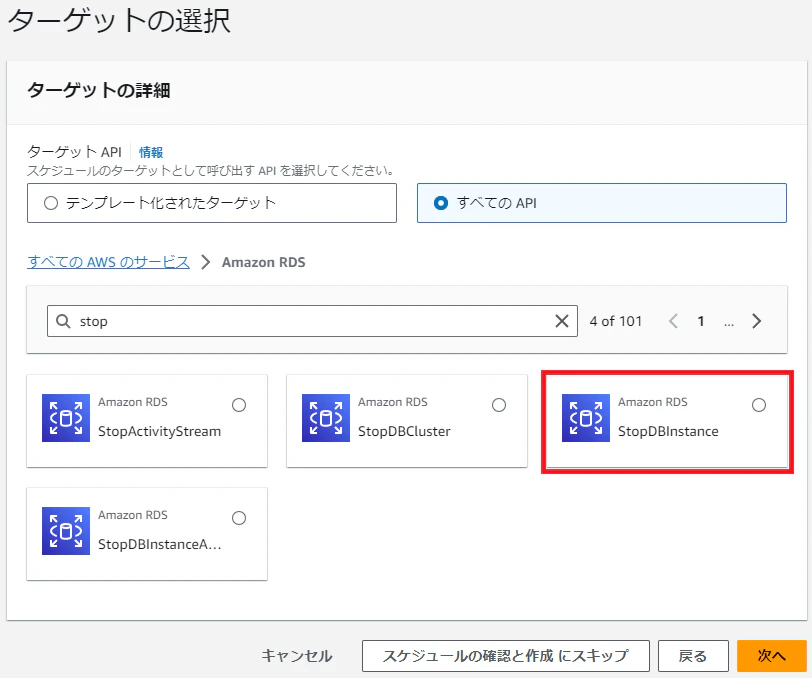Focus the API search input field

pyautogui.click(x=312, y=321)
